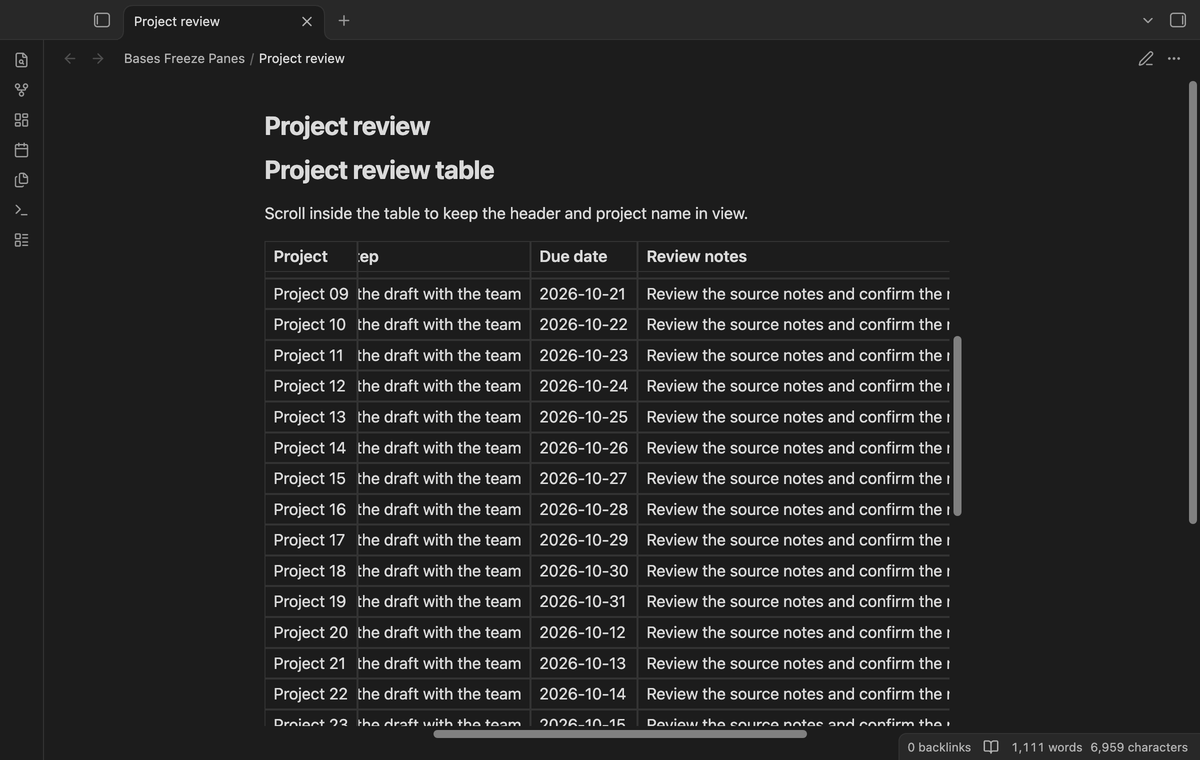1200x760 pixels.
Task: Toggle the right sidebar
Action: [x=1178, y=20]
